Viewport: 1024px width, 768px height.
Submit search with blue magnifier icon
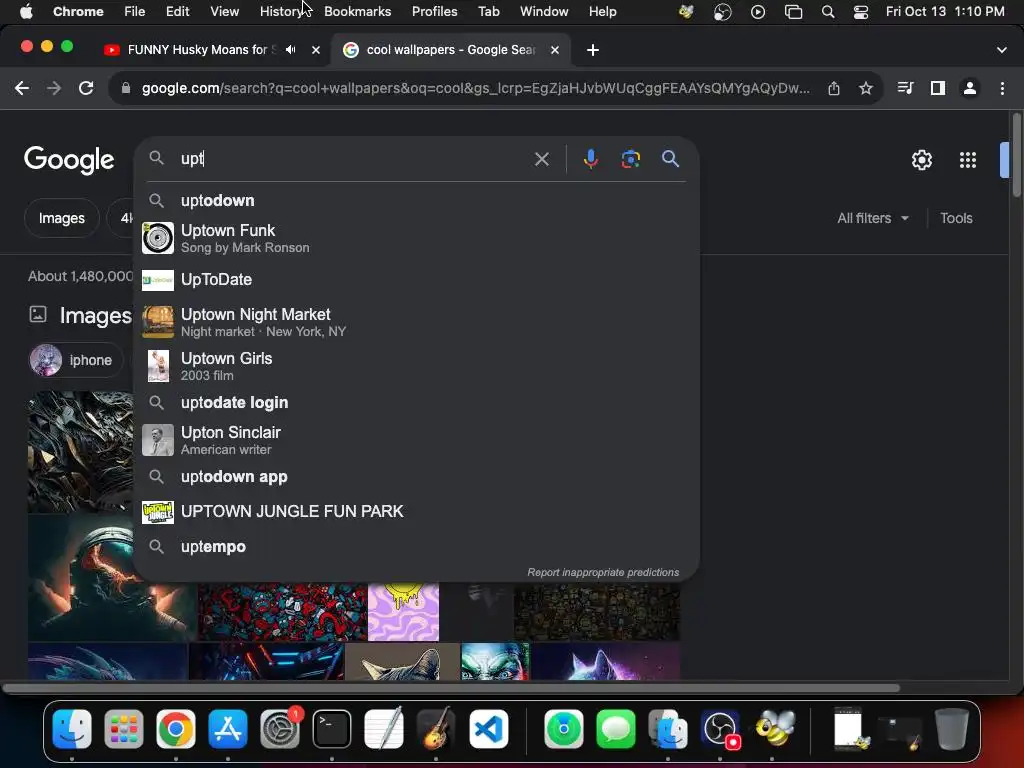click(x=670, y=159)
